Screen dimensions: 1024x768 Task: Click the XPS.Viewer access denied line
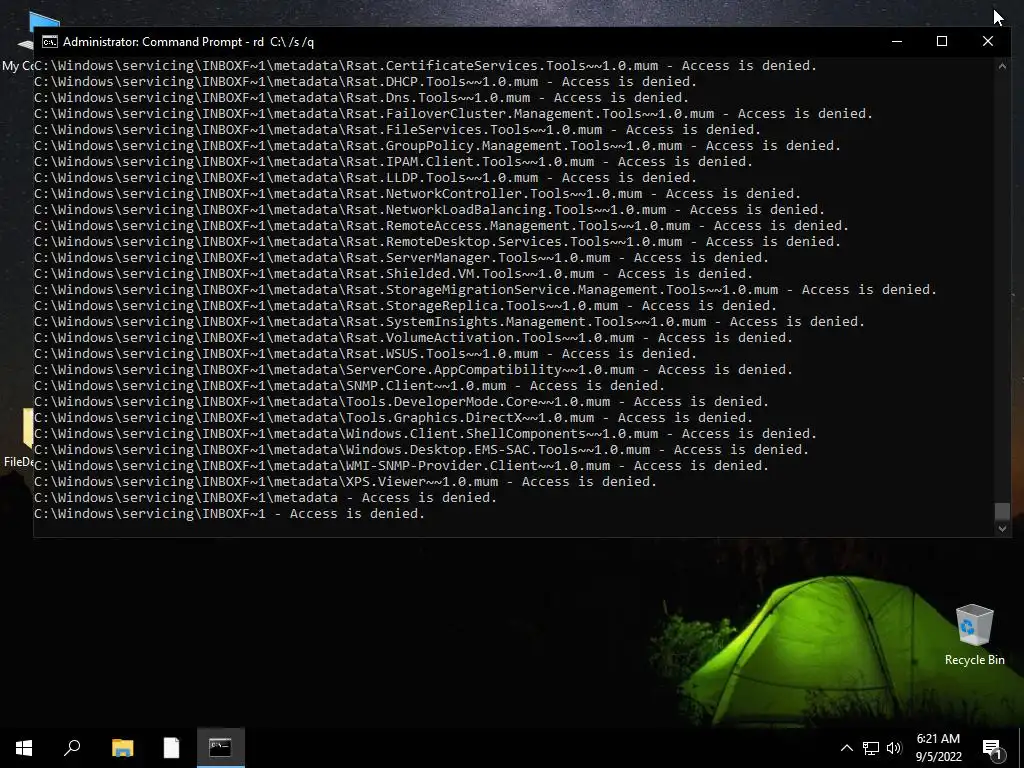point(345,481)
